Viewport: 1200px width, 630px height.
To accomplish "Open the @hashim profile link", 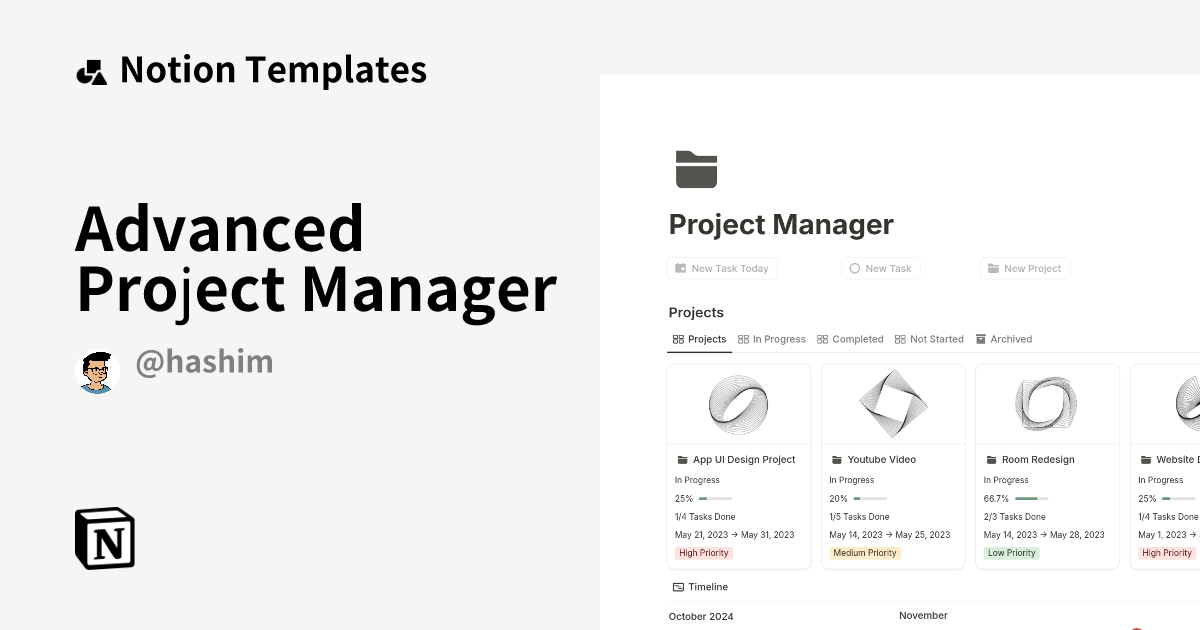I will pos(204,362).
